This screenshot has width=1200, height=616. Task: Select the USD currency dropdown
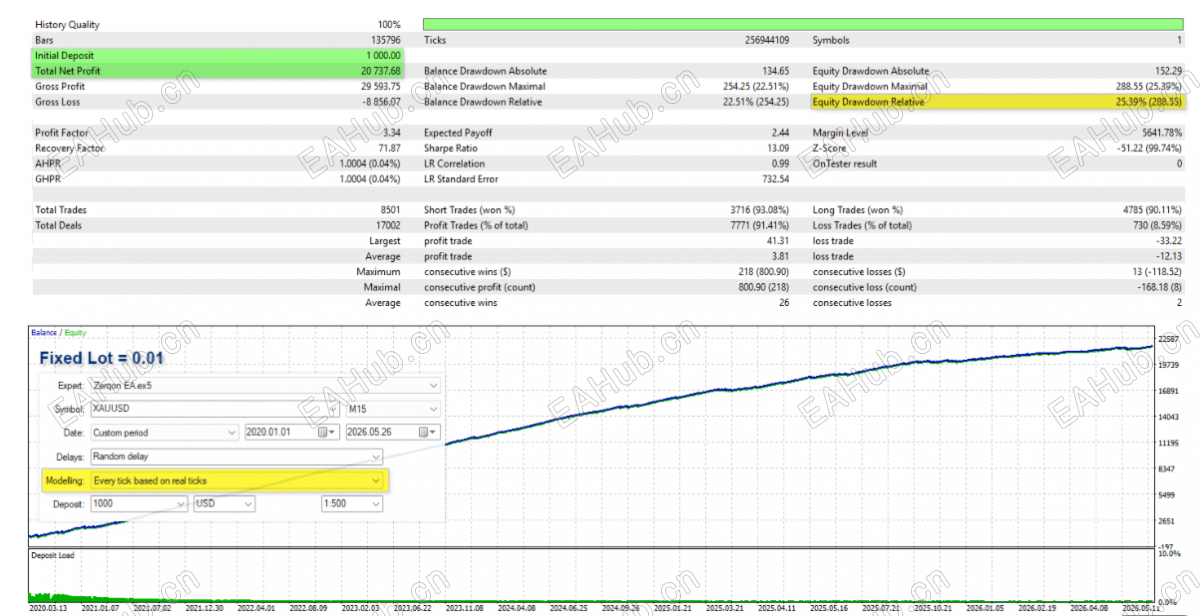click(224, 504)
